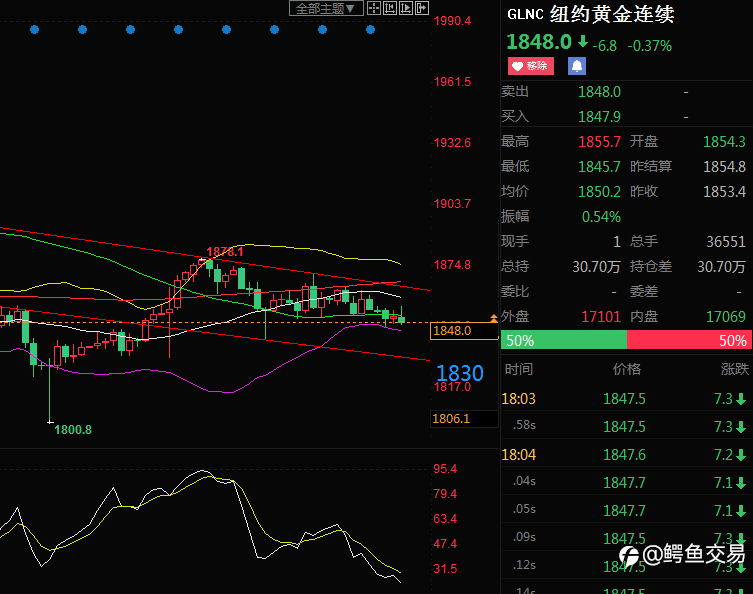Click the down arrow in .05s row

(741, 510)
